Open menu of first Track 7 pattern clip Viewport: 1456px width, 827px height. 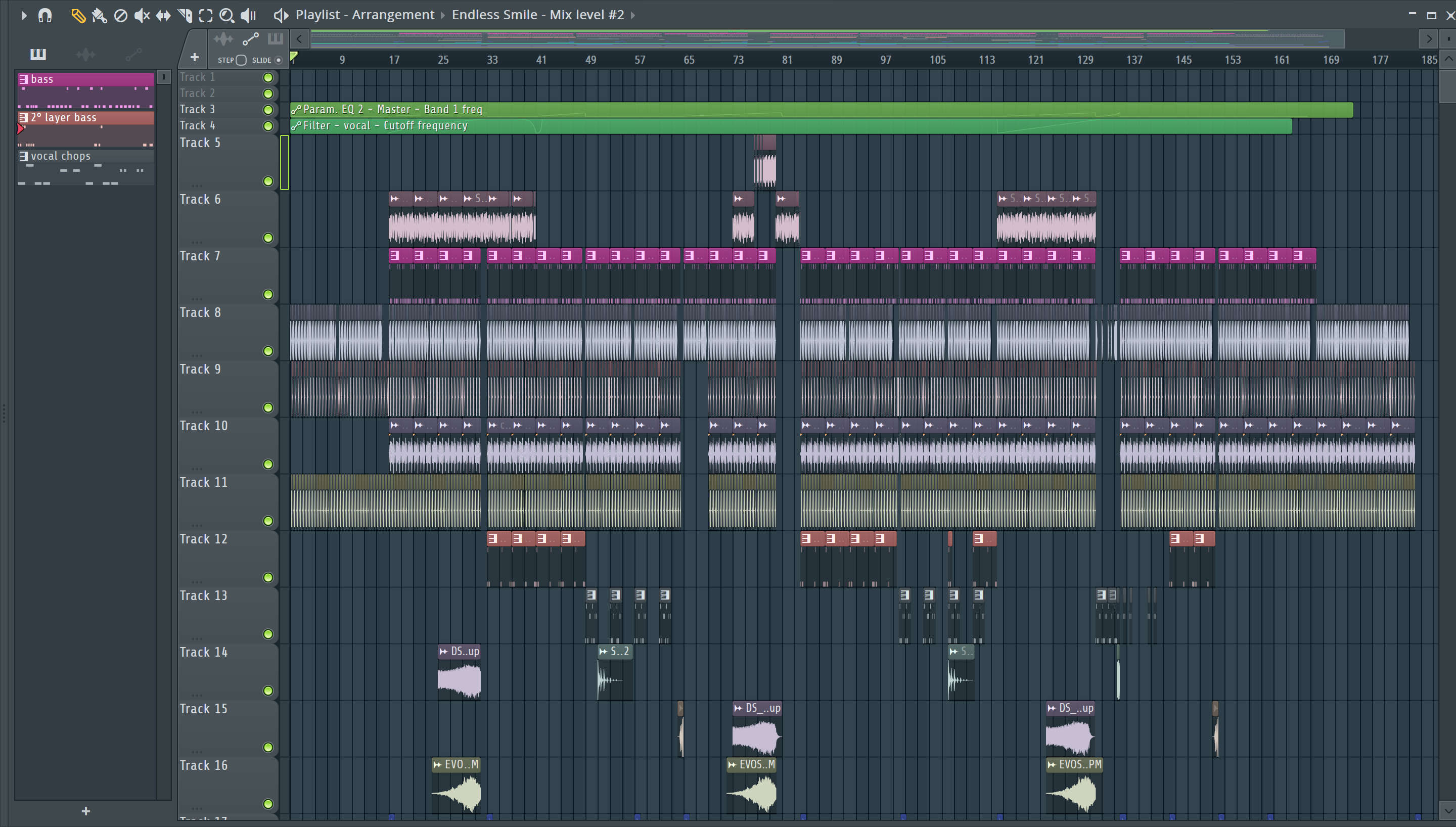395,256
